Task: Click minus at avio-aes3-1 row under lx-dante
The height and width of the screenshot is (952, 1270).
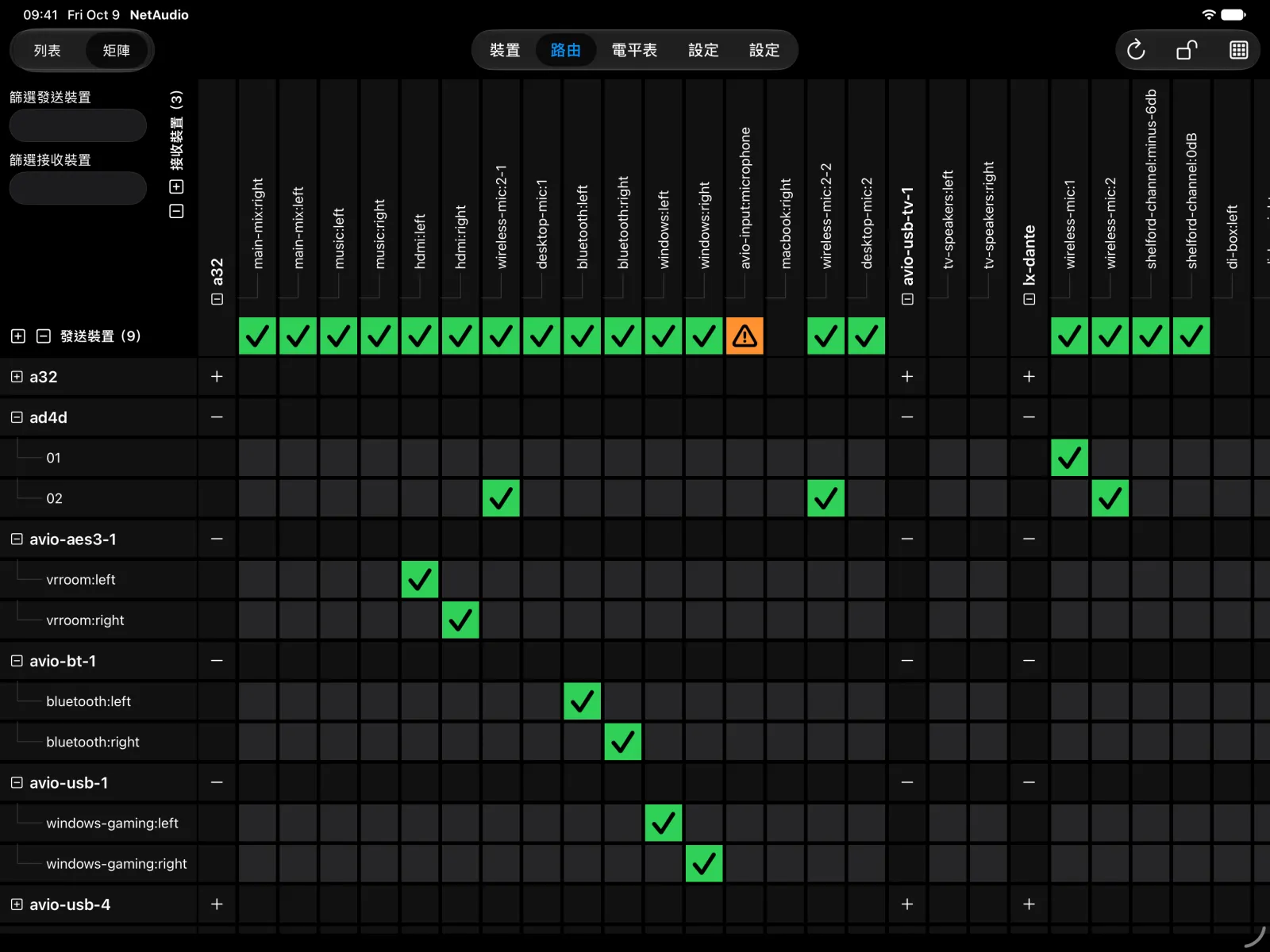Action: tap(1029, 539)
